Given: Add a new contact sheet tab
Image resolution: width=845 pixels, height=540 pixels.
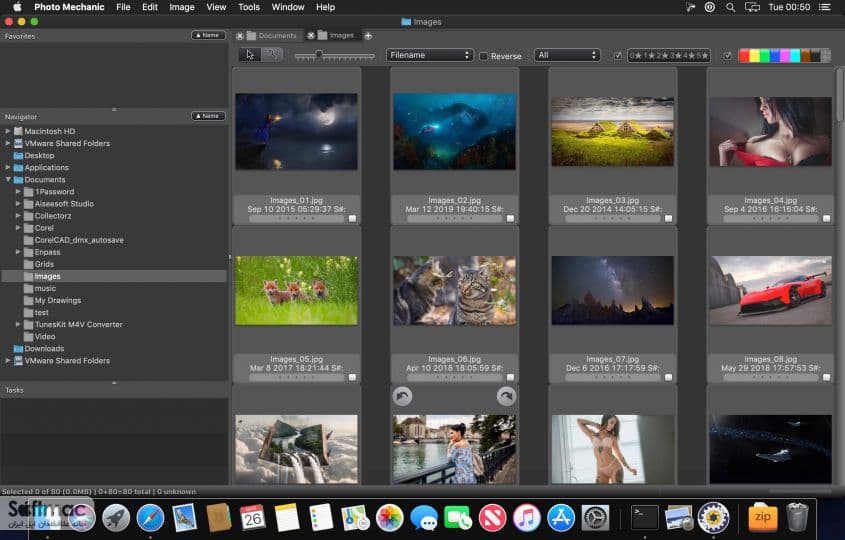Looking at the screenshot, I should point(368,36).
